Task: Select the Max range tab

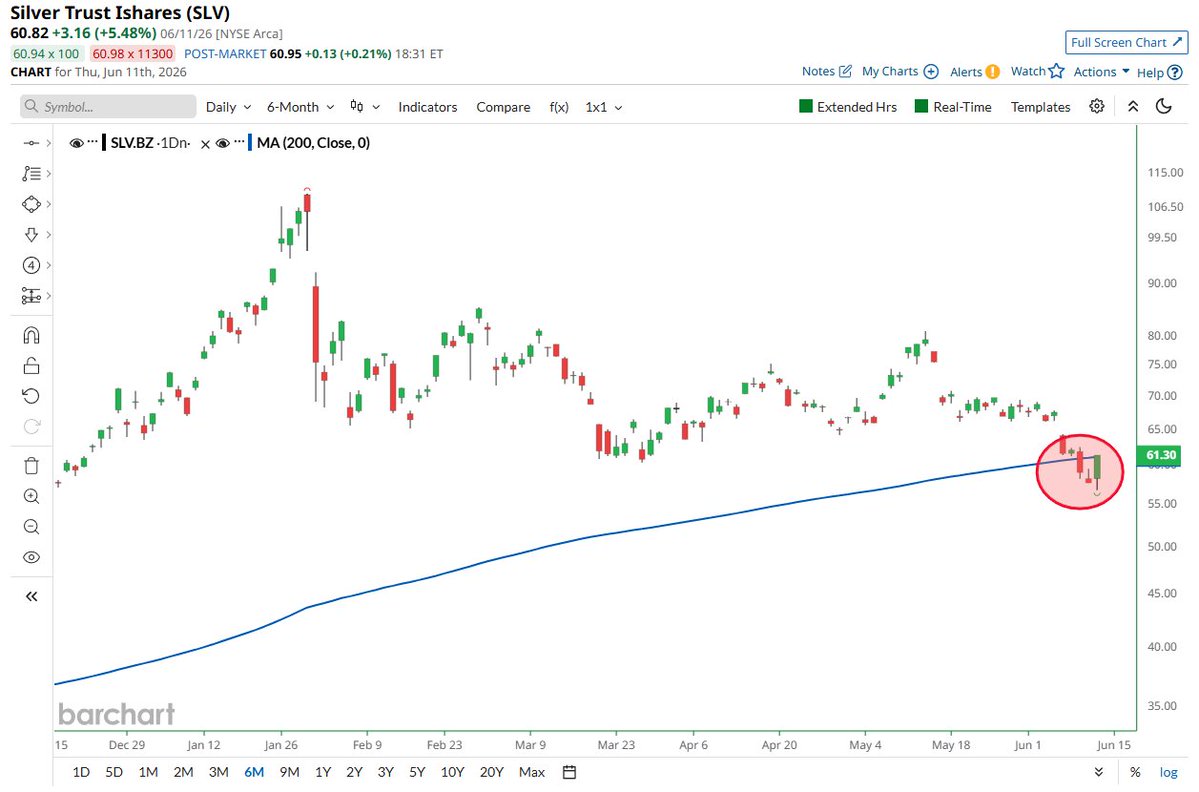Action: pyautogui.click(x=531, y=772)
